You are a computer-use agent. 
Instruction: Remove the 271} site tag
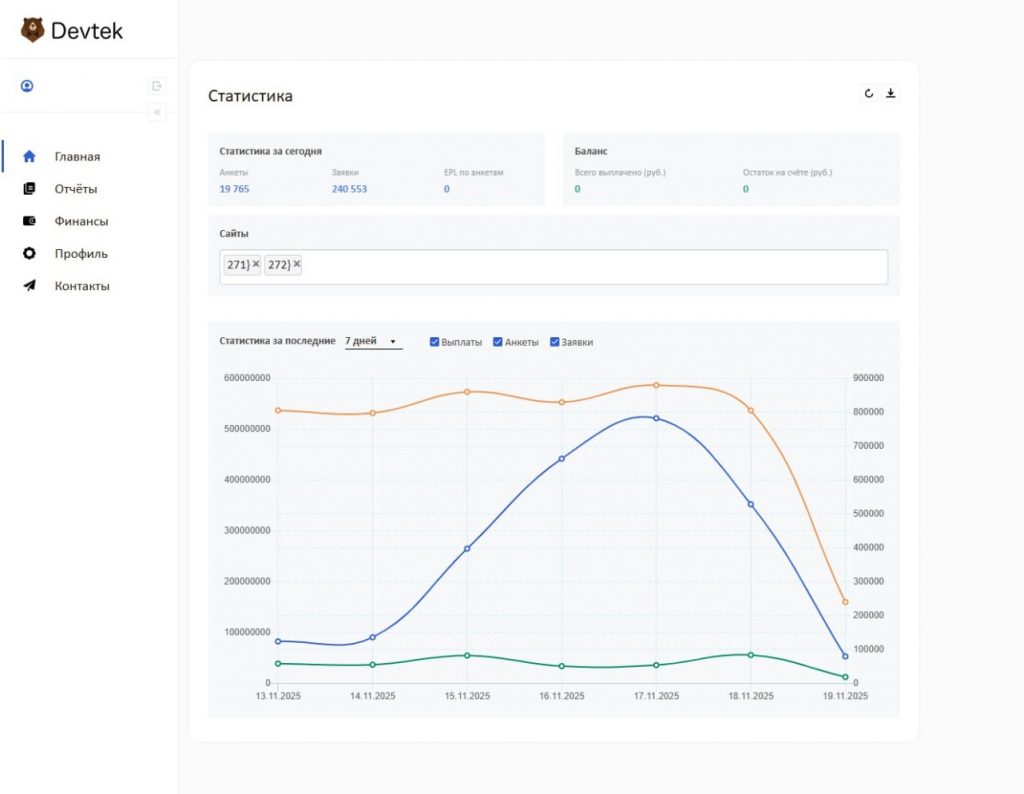tap(256, 265)
